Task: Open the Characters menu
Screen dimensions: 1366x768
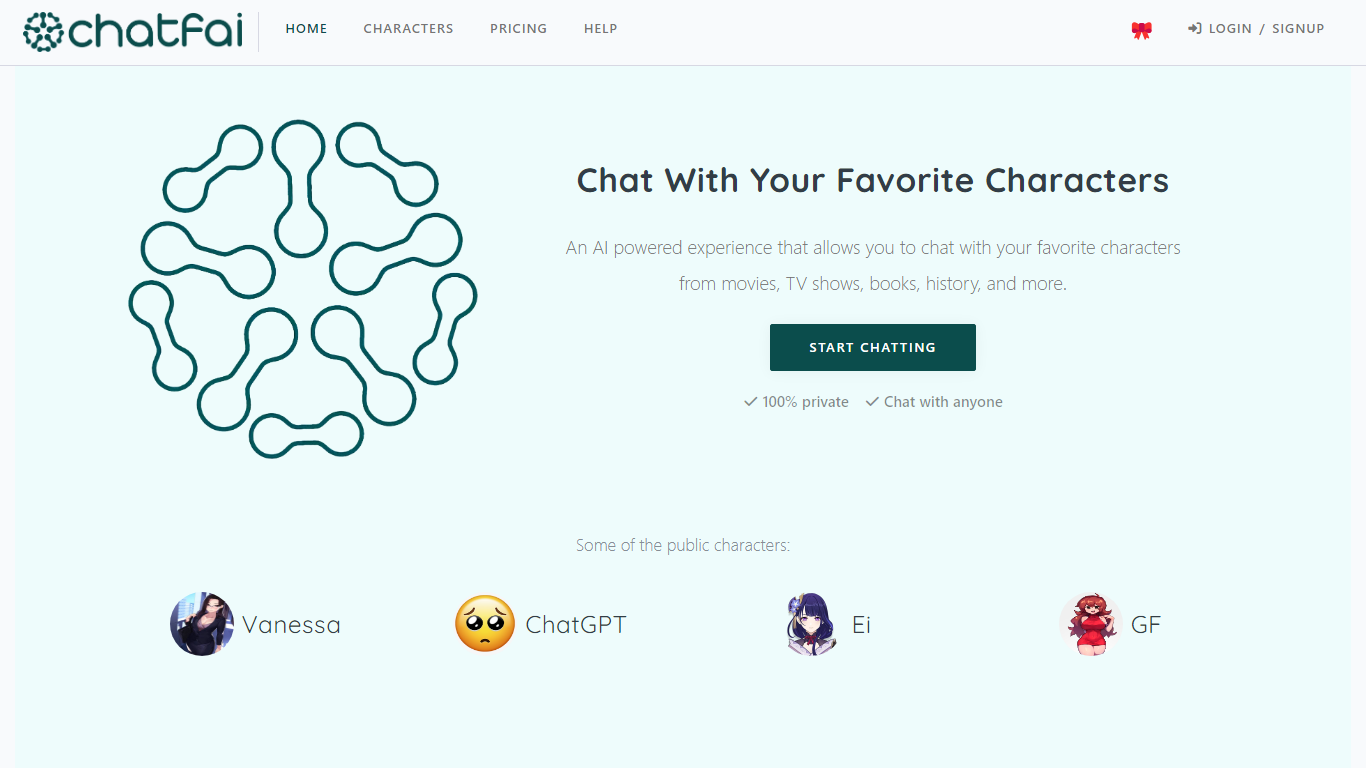Action: tap(408, 29)
